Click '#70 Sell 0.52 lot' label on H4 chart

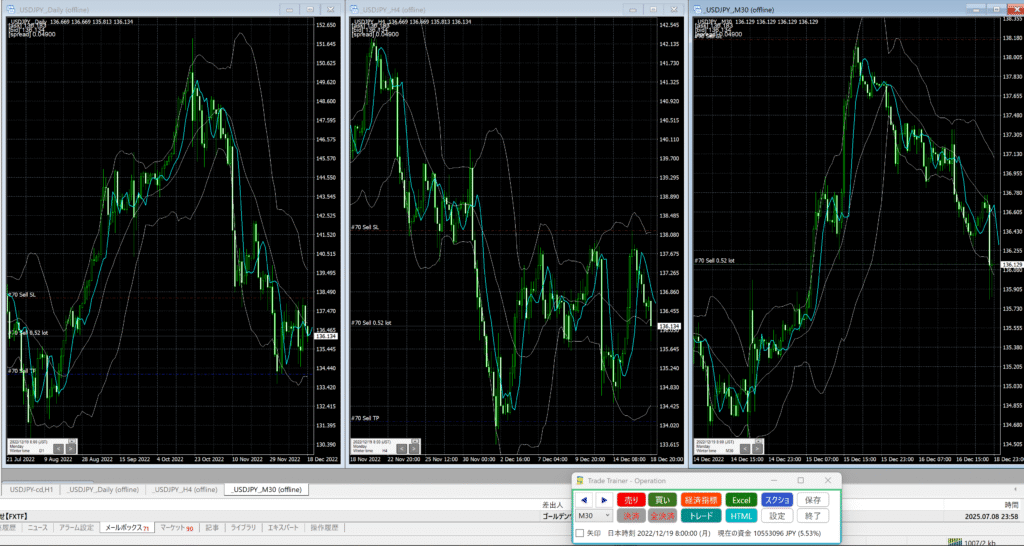(x=371, y=323)
